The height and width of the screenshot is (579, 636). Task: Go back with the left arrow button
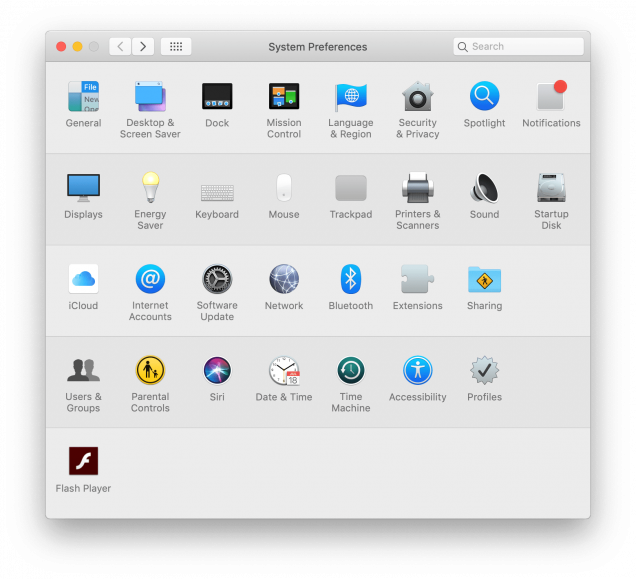tap(120, 47)
